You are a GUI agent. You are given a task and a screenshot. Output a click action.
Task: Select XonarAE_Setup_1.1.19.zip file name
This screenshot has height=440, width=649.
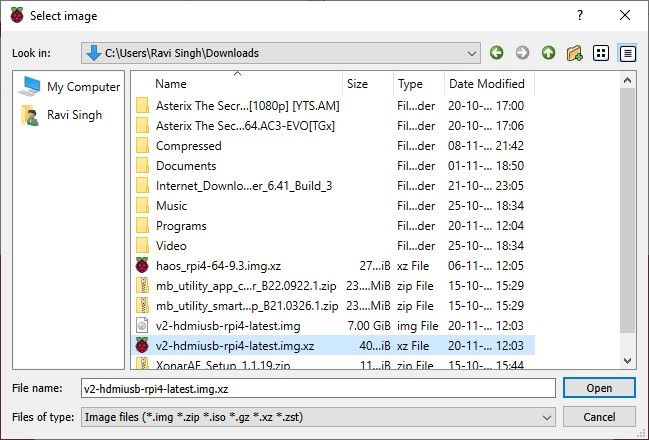(x=223, y=365)
